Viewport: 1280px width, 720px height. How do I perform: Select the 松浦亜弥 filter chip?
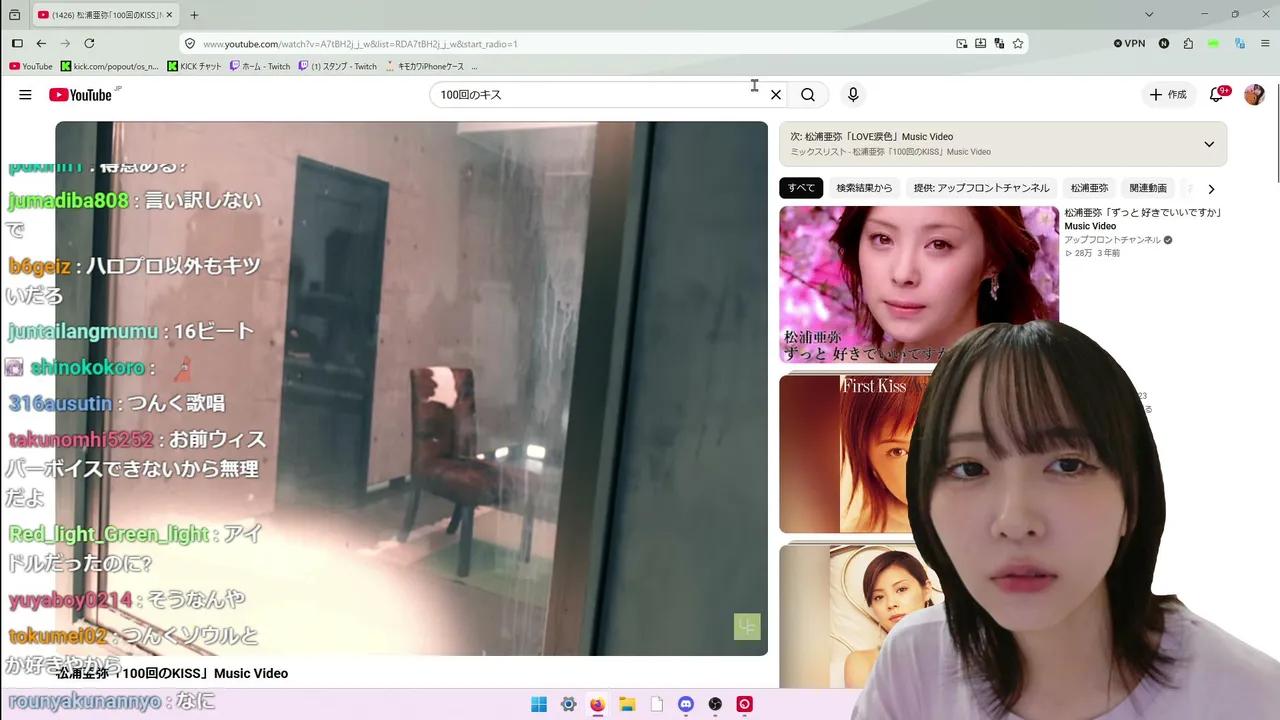coord(1089,188)
